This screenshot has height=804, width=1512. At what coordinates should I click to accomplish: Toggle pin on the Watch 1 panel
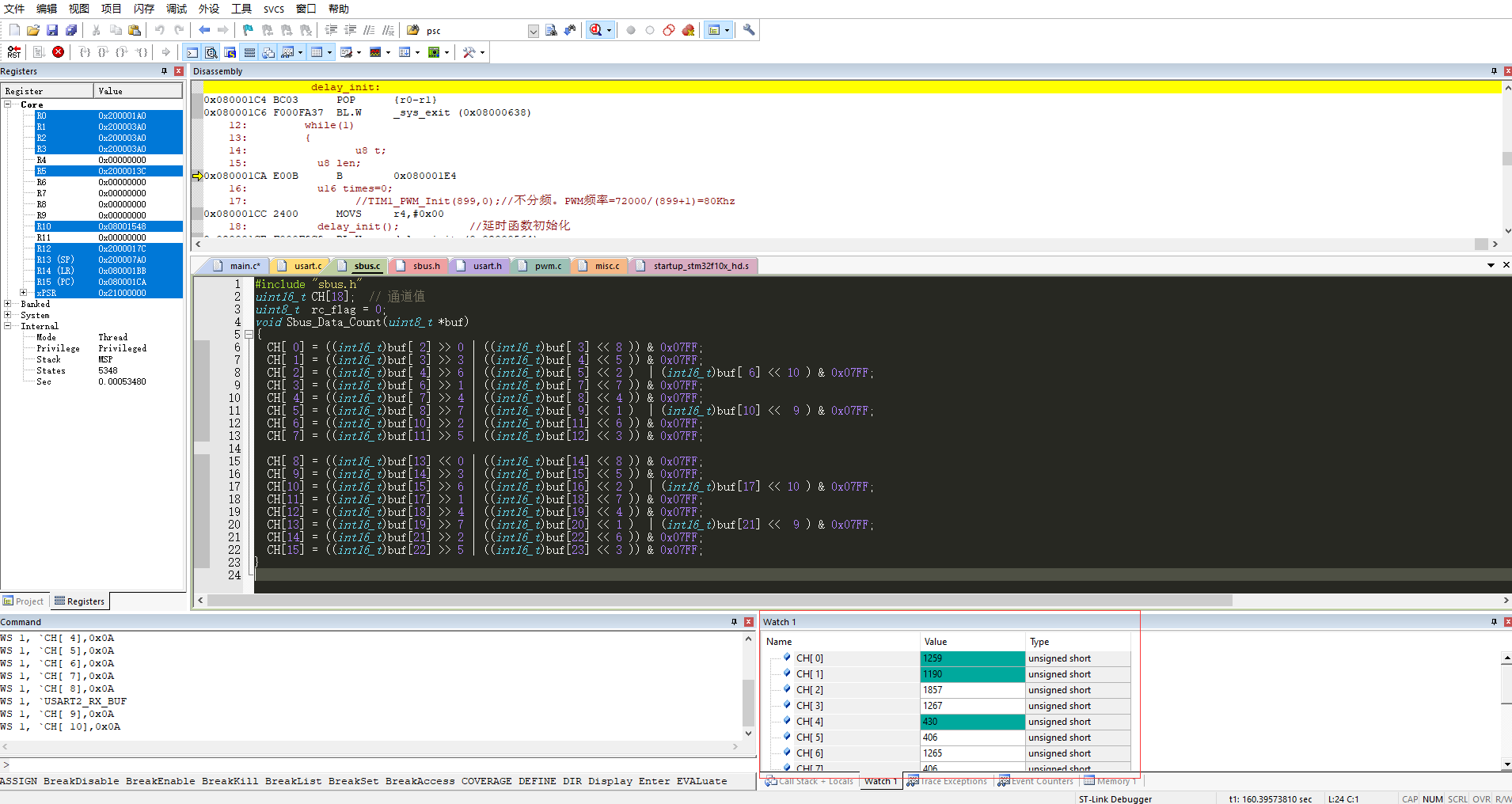pyautogui.click(x=1494, y=622)
